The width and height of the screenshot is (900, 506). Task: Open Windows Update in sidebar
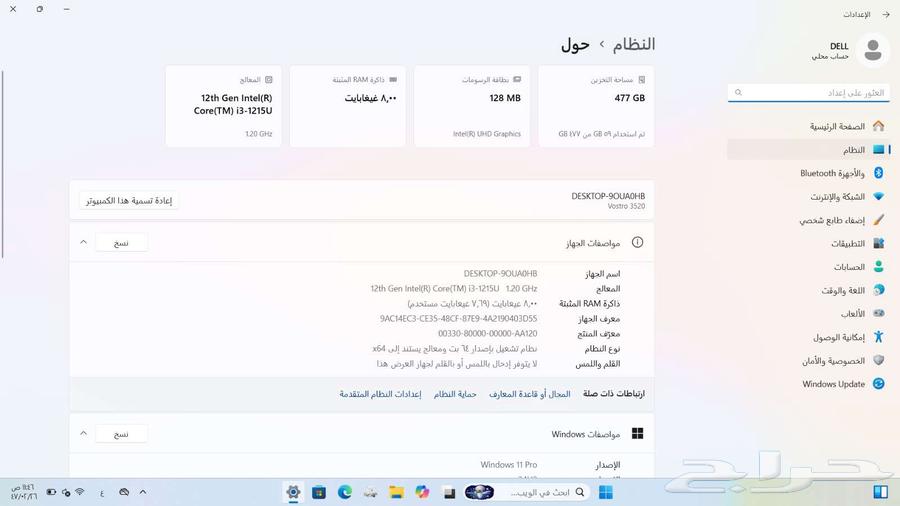[809, 384]
